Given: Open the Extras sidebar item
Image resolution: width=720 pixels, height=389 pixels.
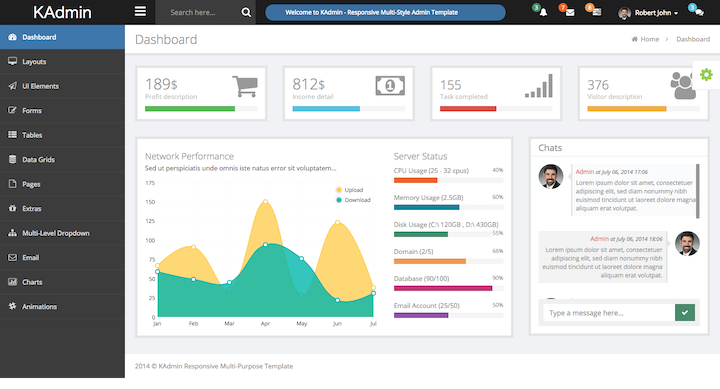Looking at the screenshot, I should pos(62,209).
